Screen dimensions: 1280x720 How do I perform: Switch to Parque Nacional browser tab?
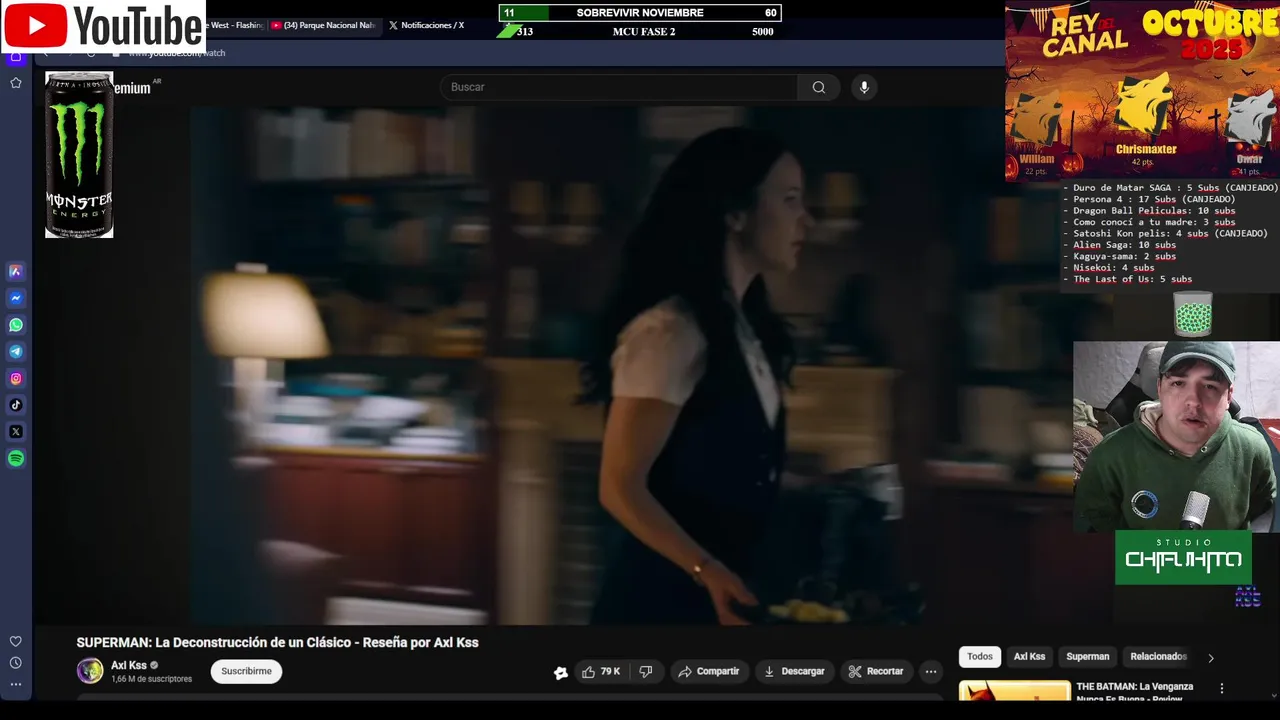(x=323, y=25)
